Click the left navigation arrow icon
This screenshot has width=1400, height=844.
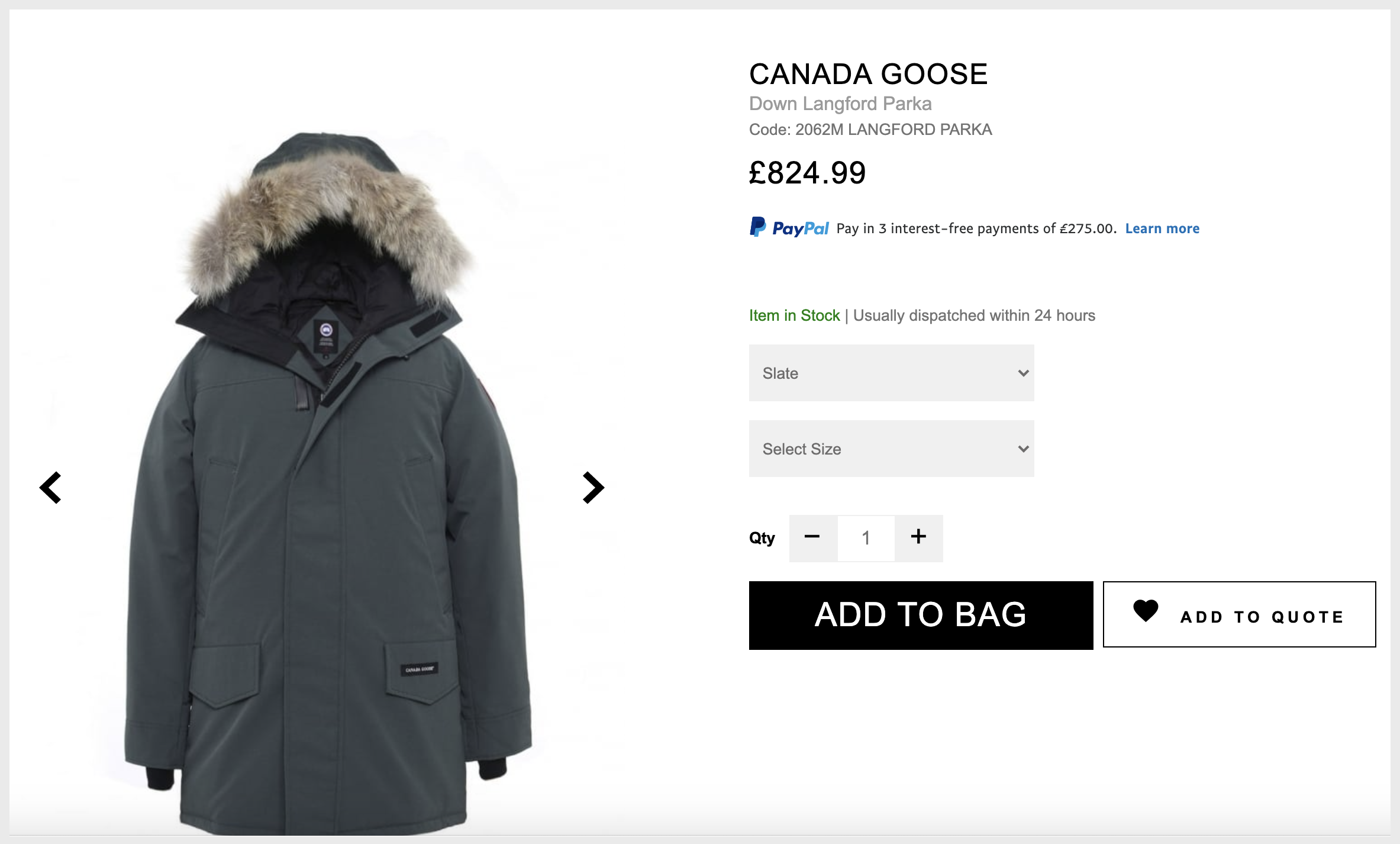pyautogui.click(x=51, y=488)
